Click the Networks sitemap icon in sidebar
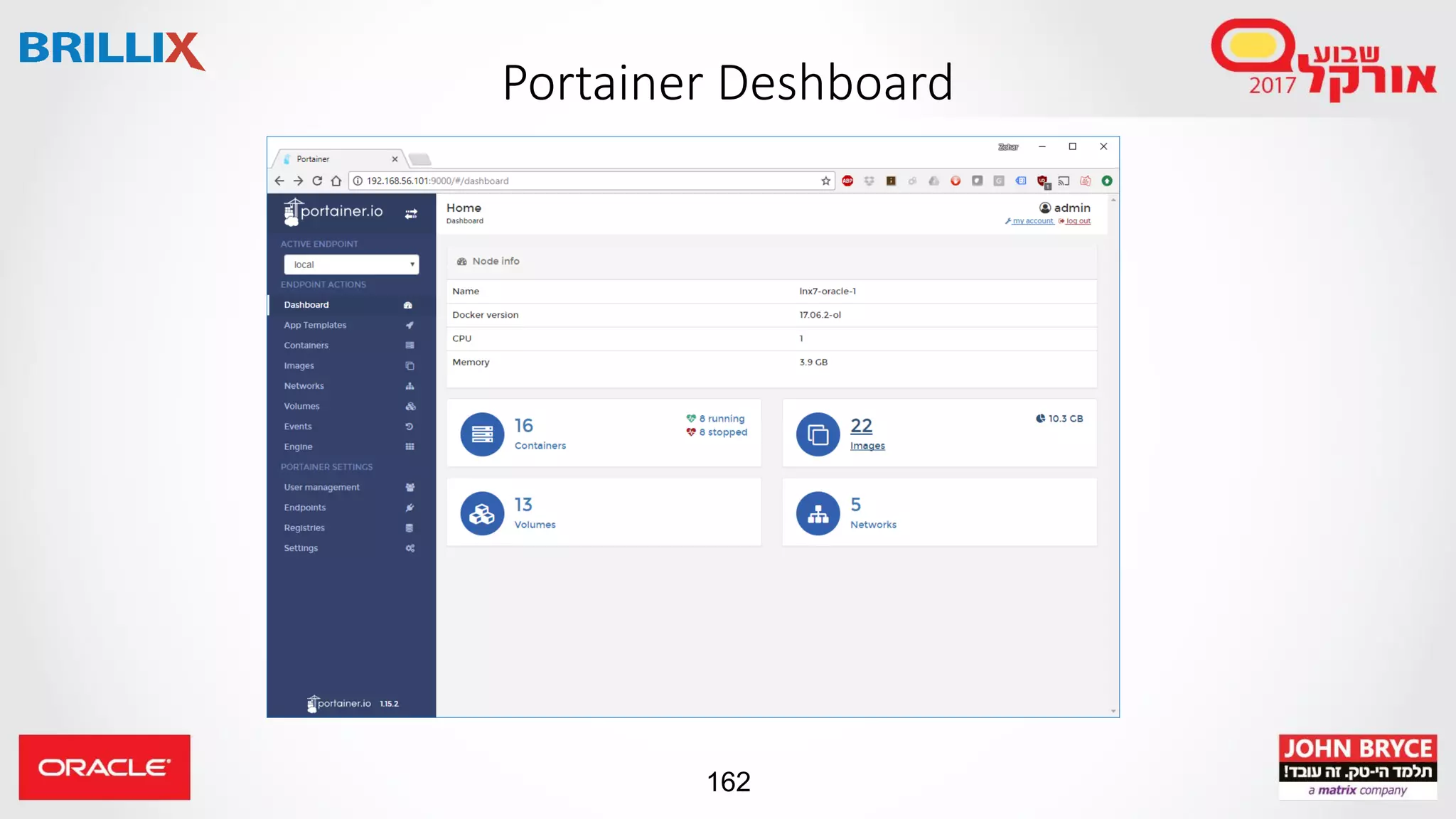This screenshot has width=1456, height=819. point(409,386)
